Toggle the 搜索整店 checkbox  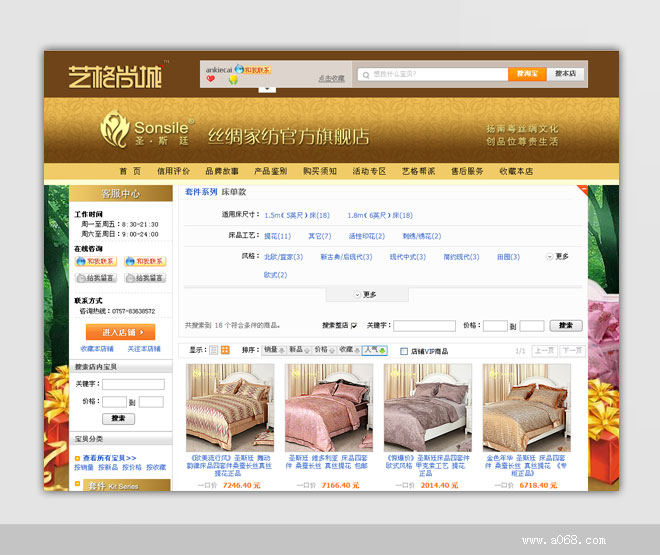(x=354, y=326)
